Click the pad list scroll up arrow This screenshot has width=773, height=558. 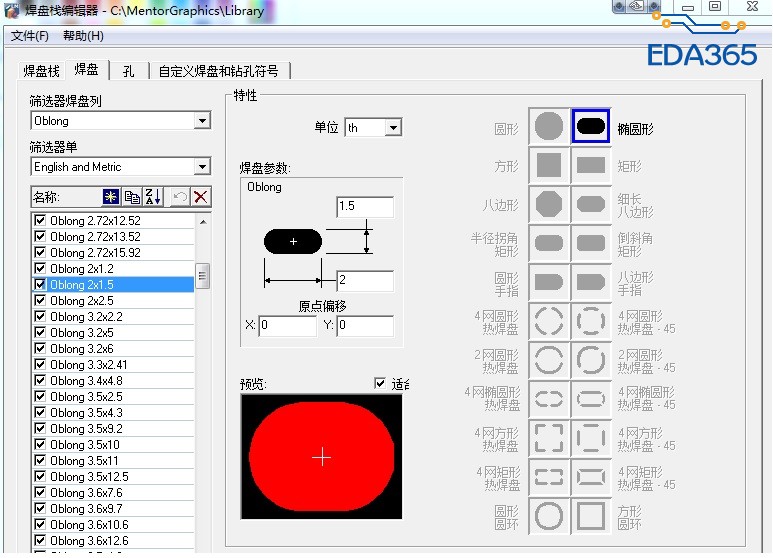click(203, 222)
